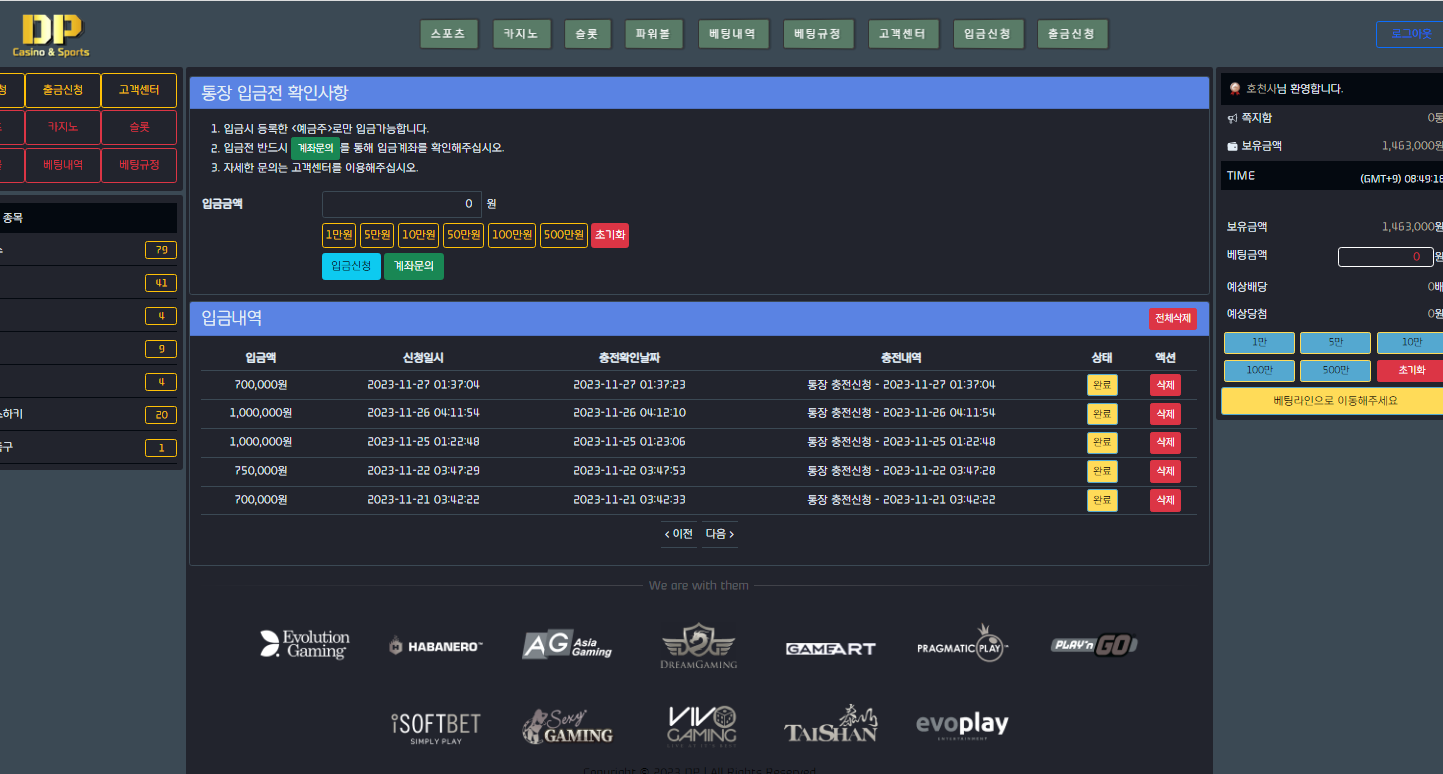Open 파워볼 in the top navigation bar
Image resolution: width=1443 pixels, height=774 pixels.
653,34
